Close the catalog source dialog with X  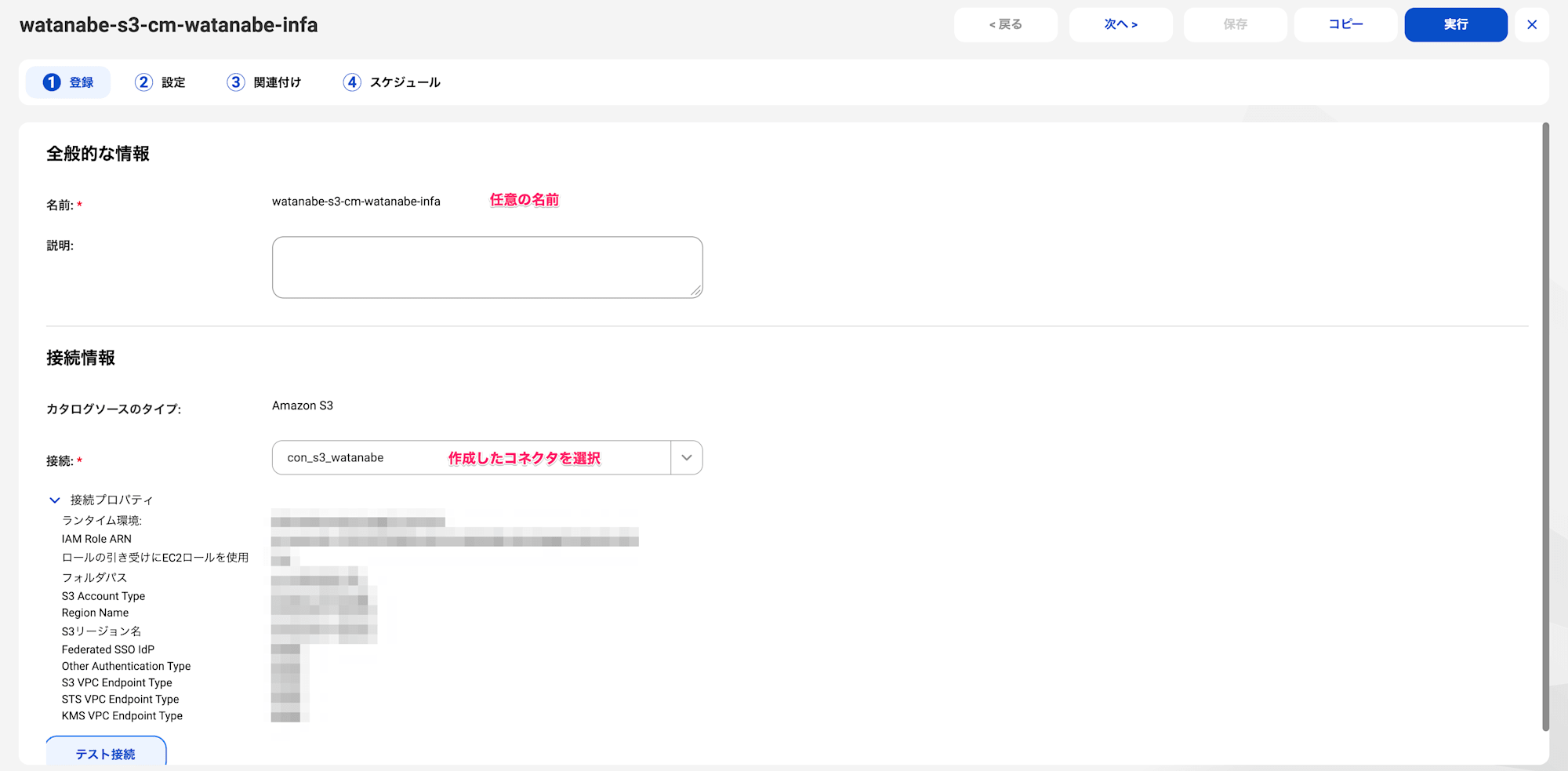pos(1531,24)
